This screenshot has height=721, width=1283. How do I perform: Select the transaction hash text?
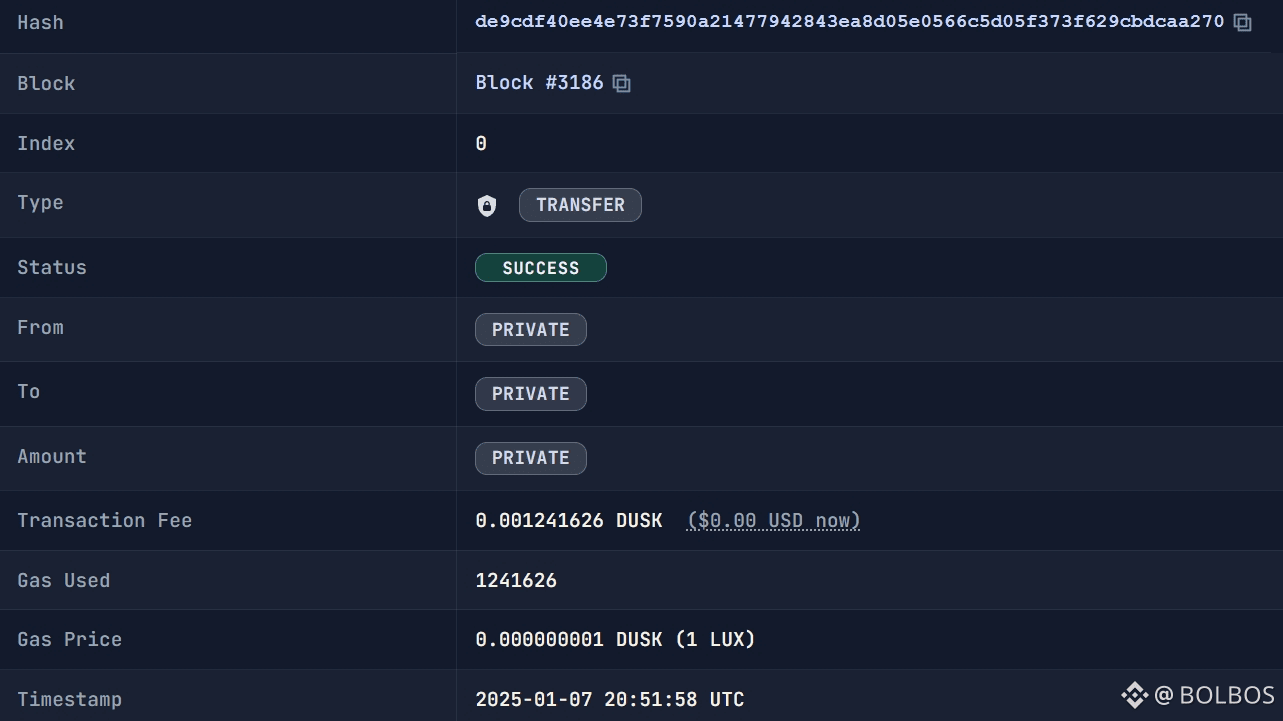(849, 22)
